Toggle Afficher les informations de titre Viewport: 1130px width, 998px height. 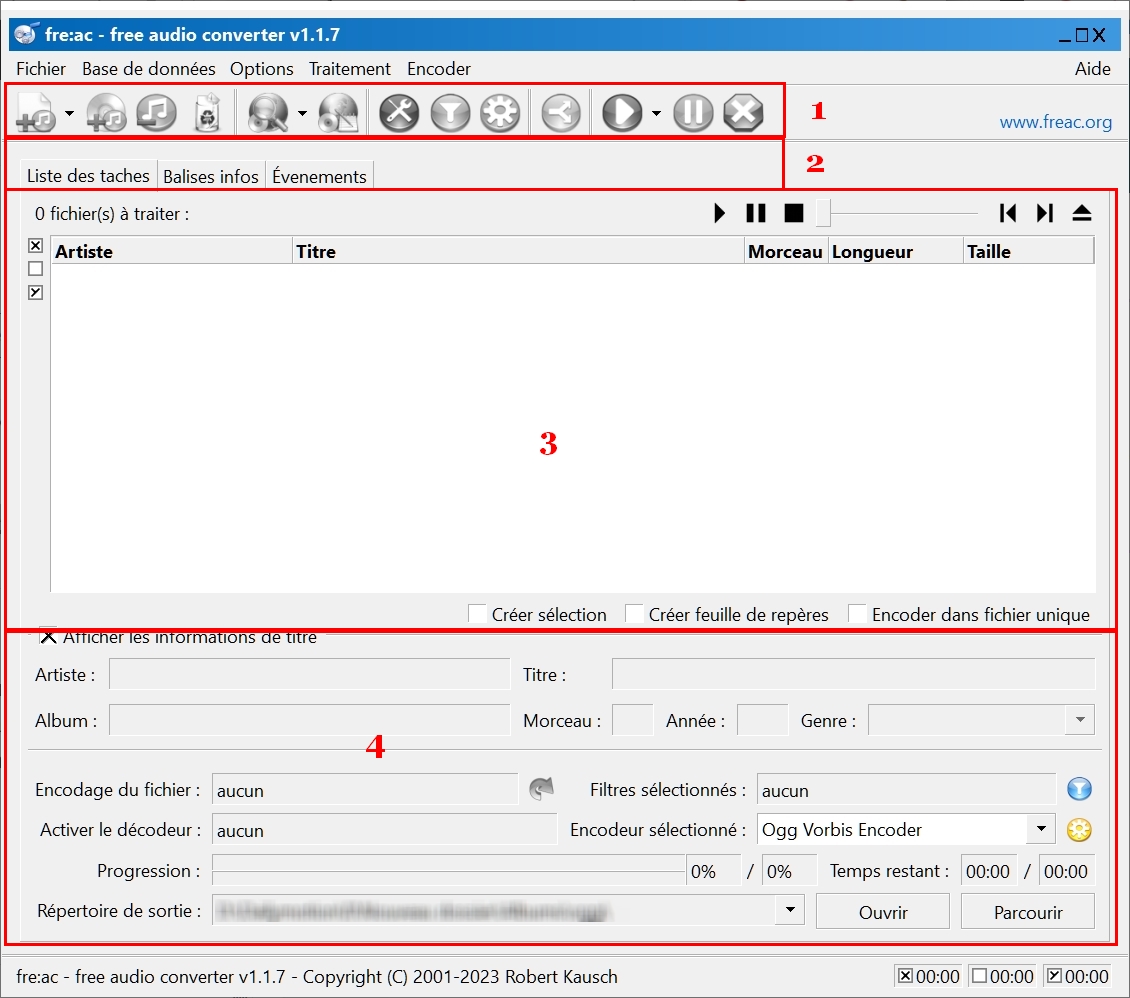(x=48, y=636)
